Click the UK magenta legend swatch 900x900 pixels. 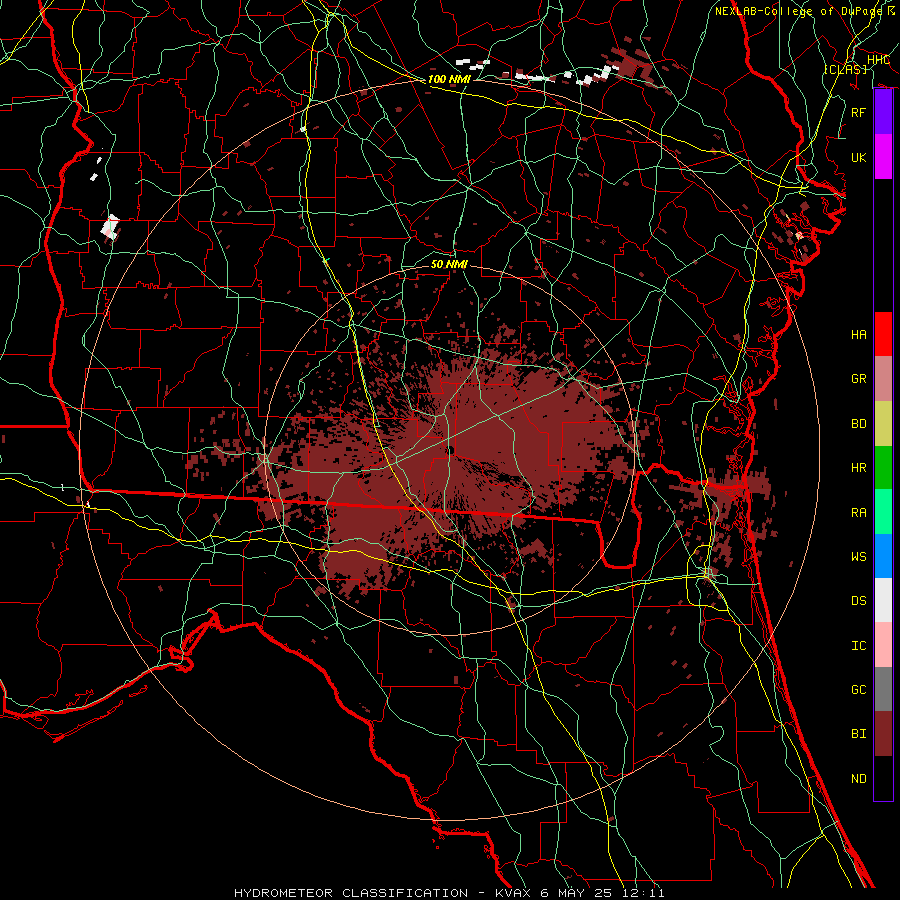point(883,157)
